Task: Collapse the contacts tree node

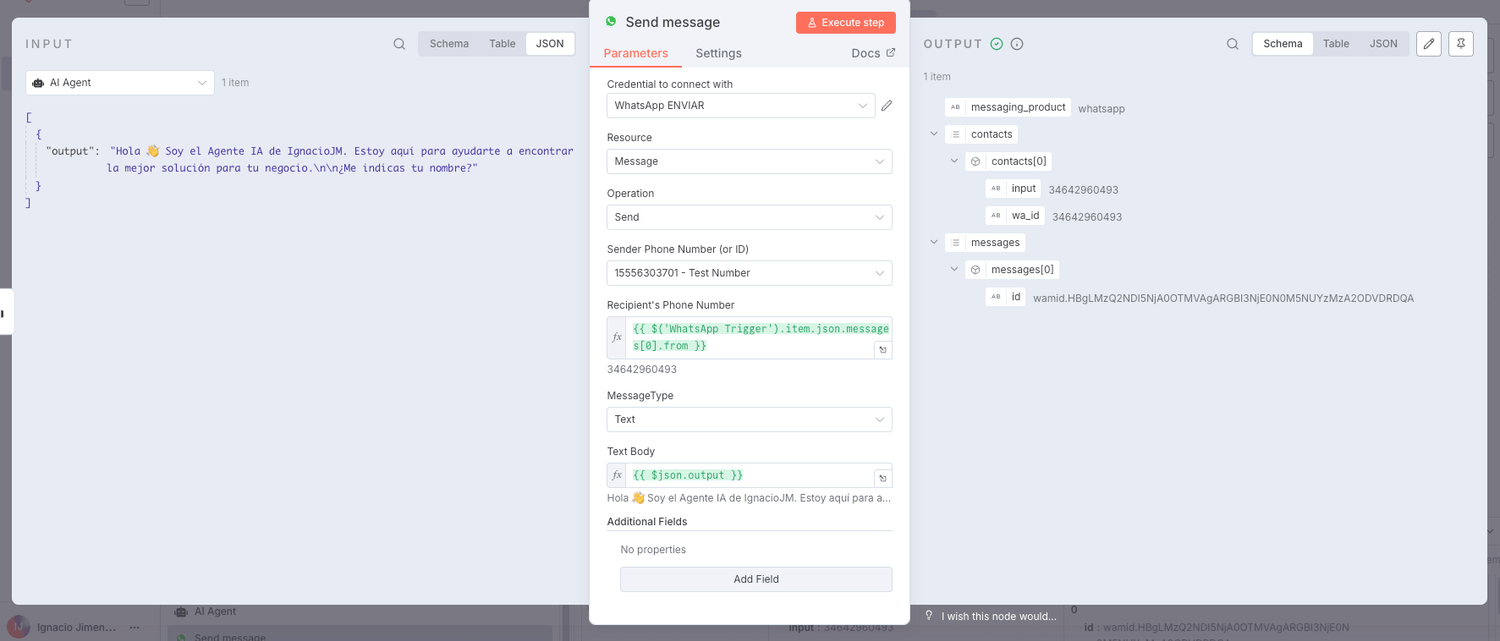Action: point(934,134)
